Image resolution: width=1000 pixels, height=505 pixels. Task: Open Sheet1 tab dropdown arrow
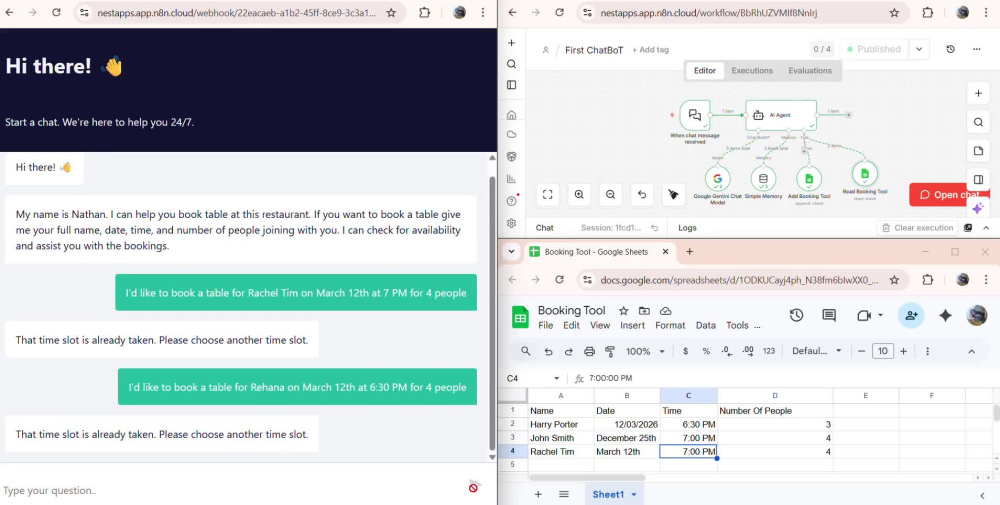[x=634, y=494]
